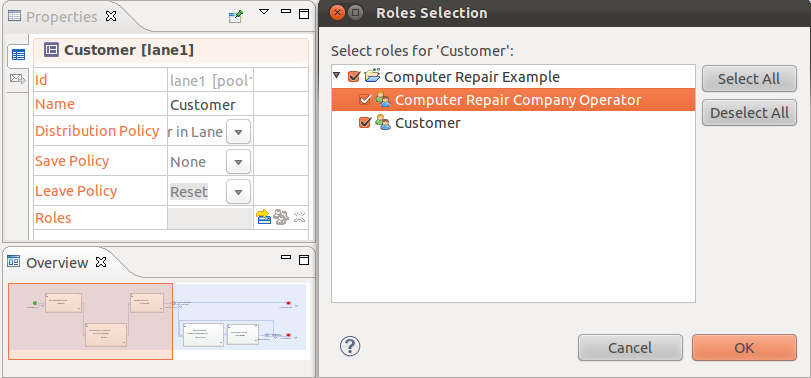
Task: Uncheck the Computer Repair Example checkbox
Action: (354, 77)
